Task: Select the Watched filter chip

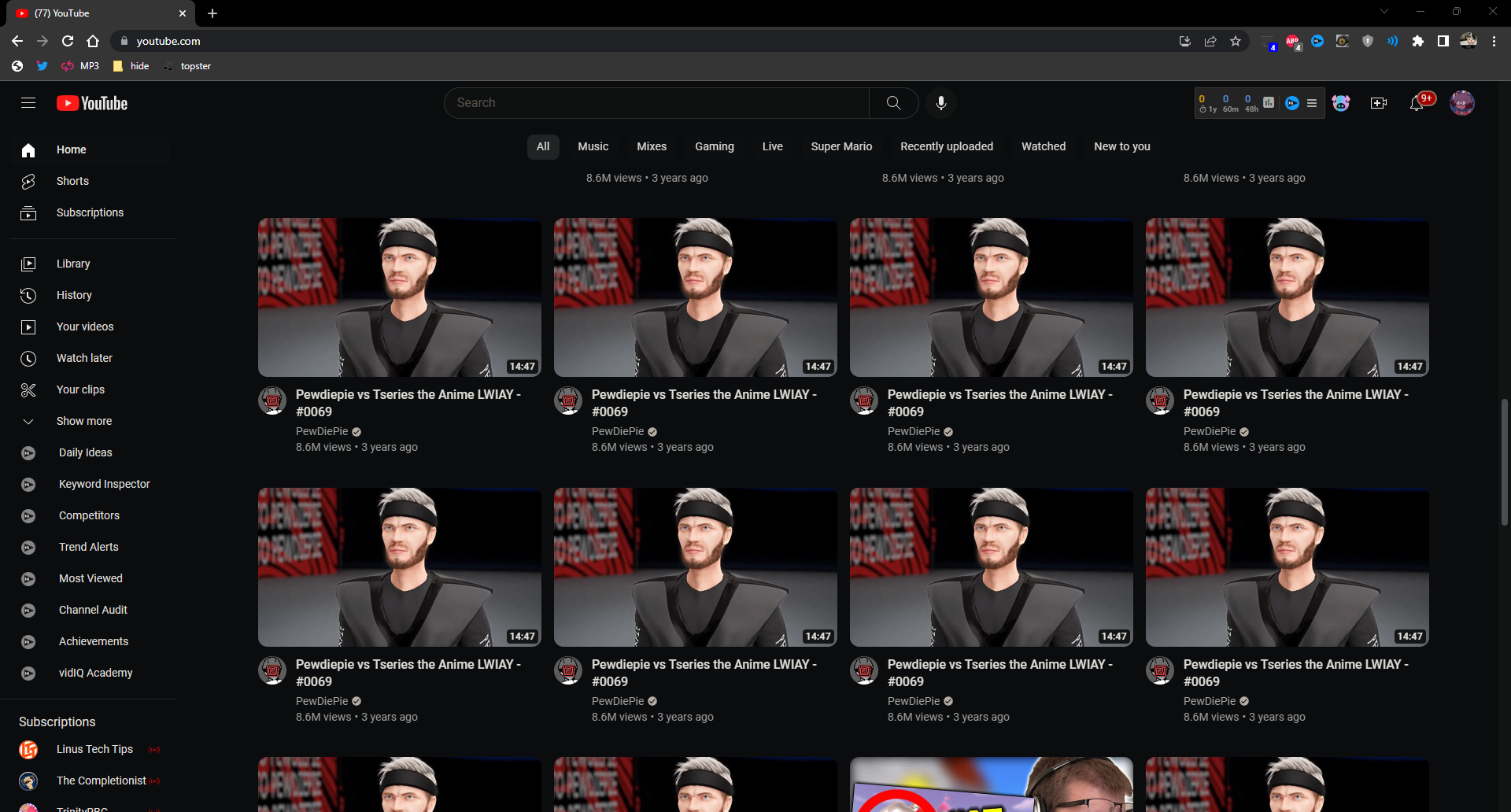Action: click(x=1044, y=146)
